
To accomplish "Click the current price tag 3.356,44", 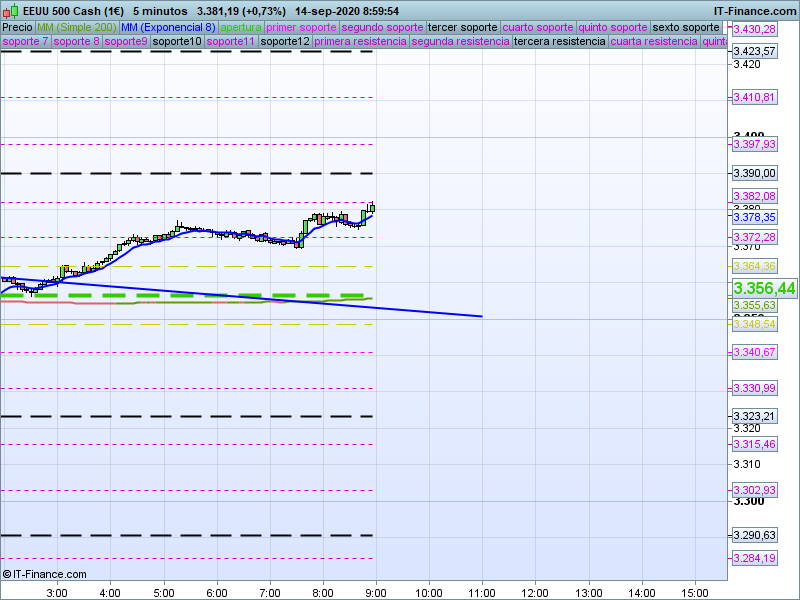I will 764,288.
